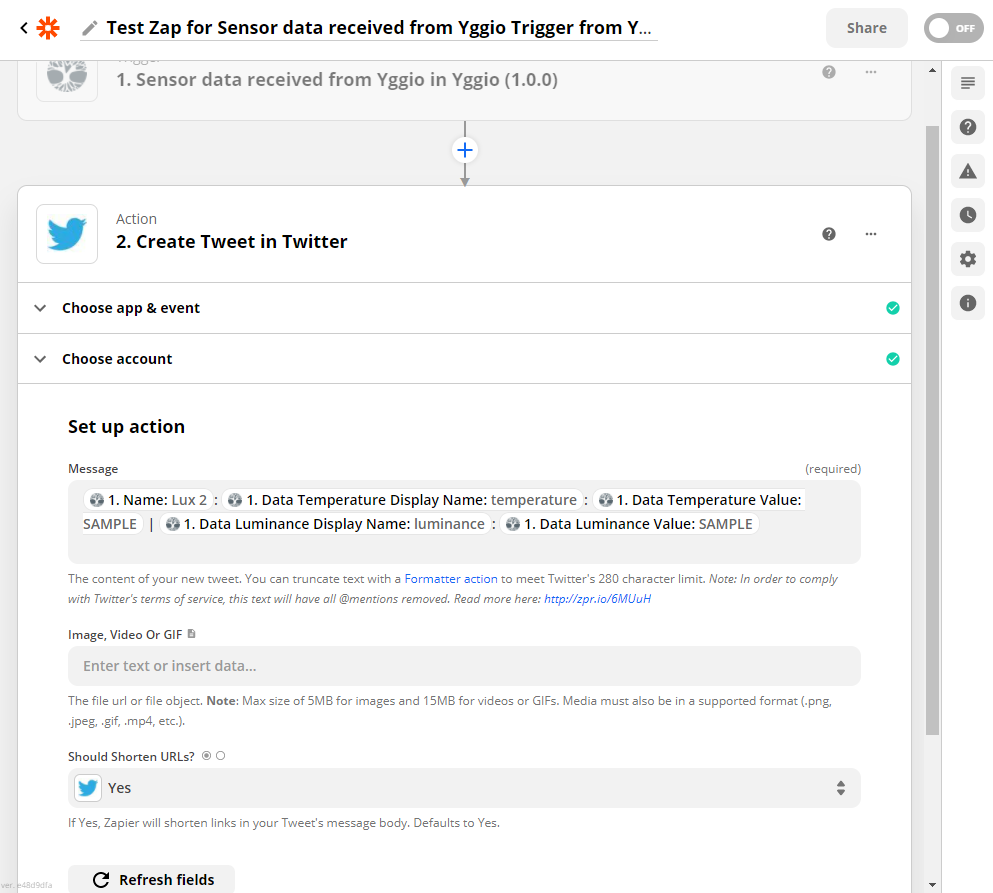The height and width of the screenshot is (893, 993).
Task: Click the Refresh fields button
Action: tap(151, 879)
